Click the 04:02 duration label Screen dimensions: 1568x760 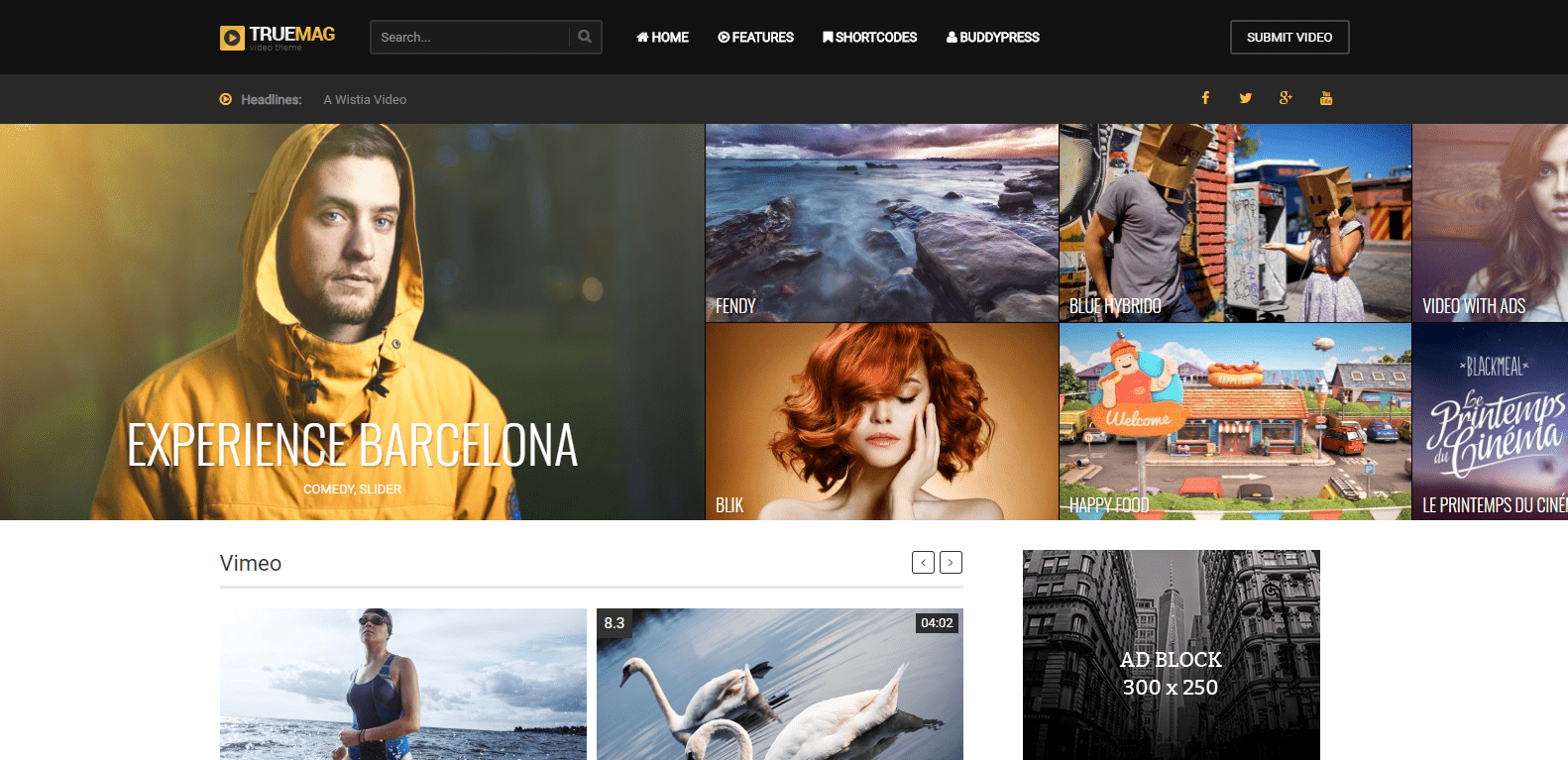click(937, 623)
